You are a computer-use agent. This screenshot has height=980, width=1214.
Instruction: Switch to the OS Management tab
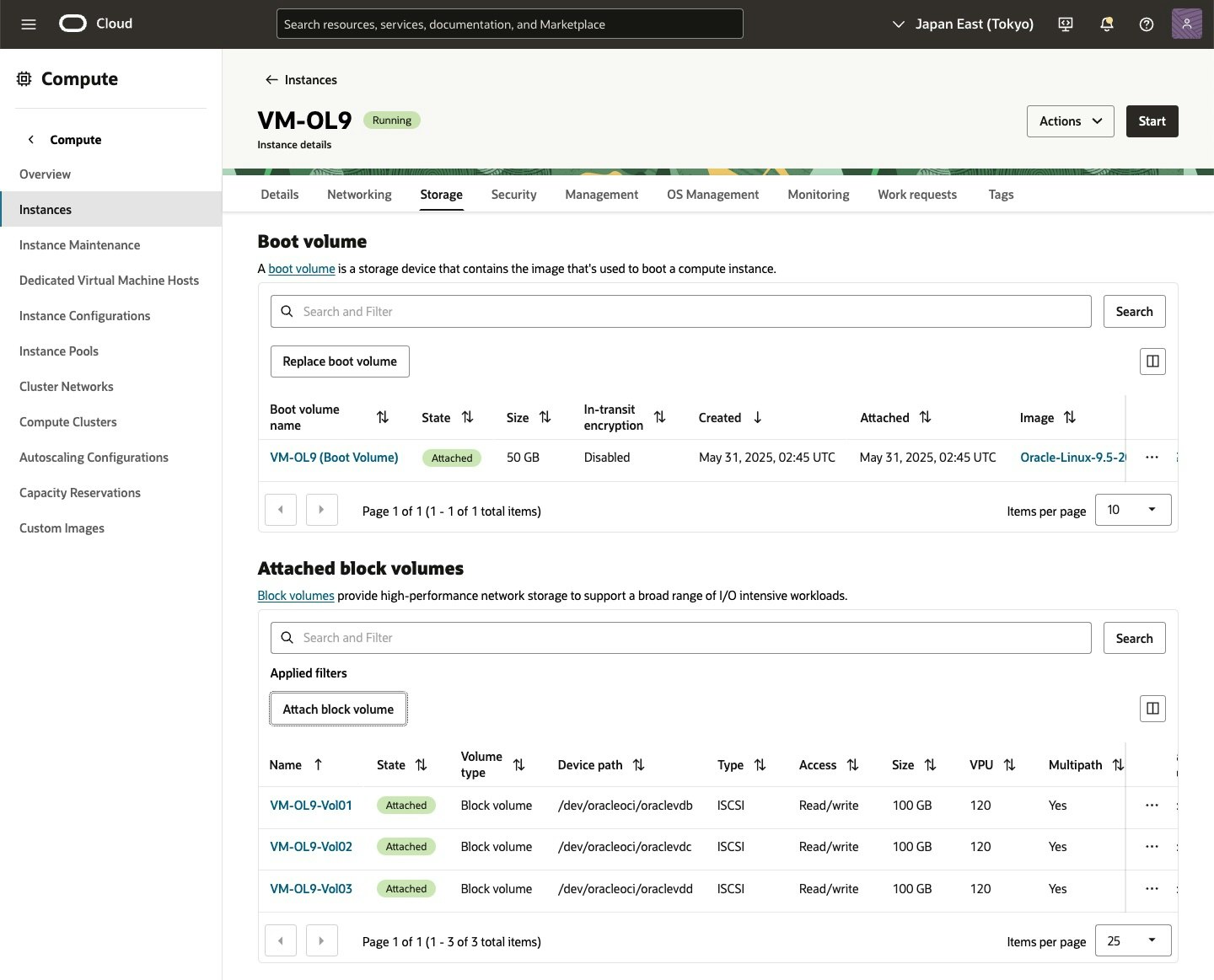[713, 195]
